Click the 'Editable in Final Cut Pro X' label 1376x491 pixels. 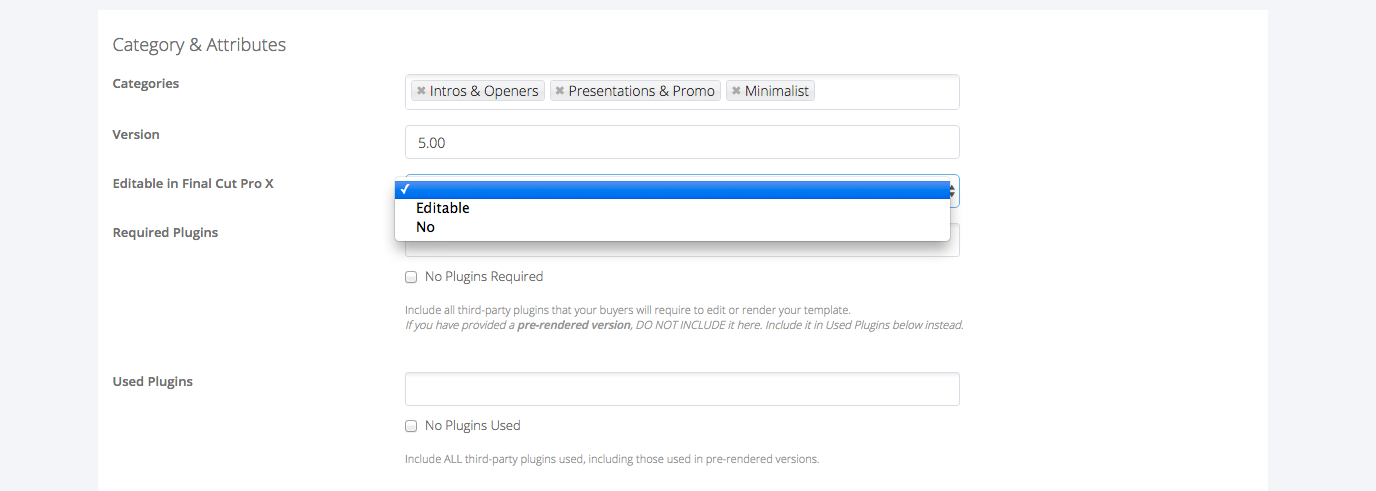tap(193, 184)
